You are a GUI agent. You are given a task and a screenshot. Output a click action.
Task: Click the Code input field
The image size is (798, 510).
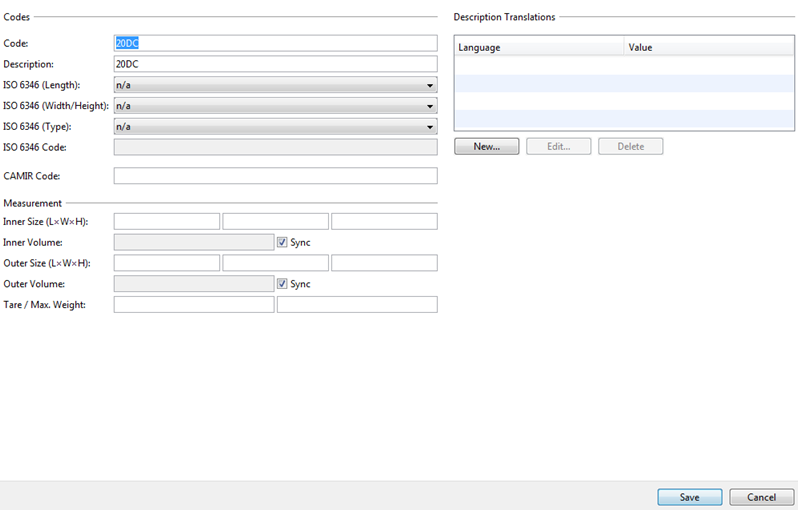tap(275, 43)
